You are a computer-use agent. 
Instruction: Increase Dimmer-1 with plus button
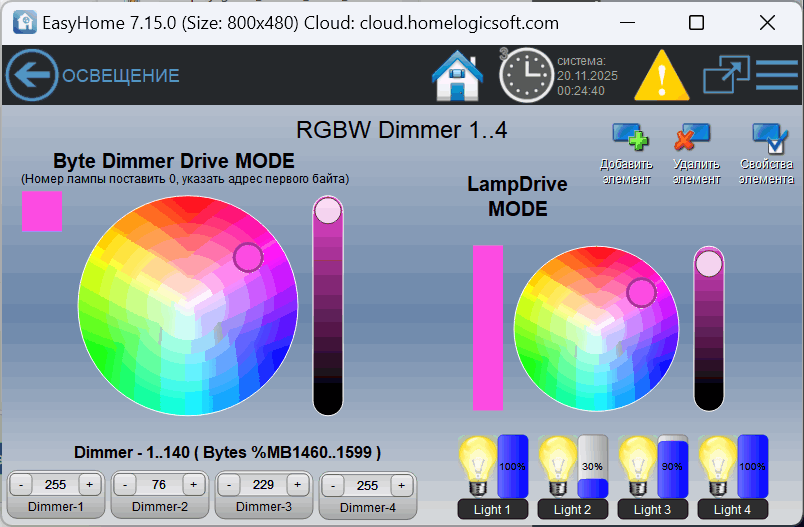point(89,485)
